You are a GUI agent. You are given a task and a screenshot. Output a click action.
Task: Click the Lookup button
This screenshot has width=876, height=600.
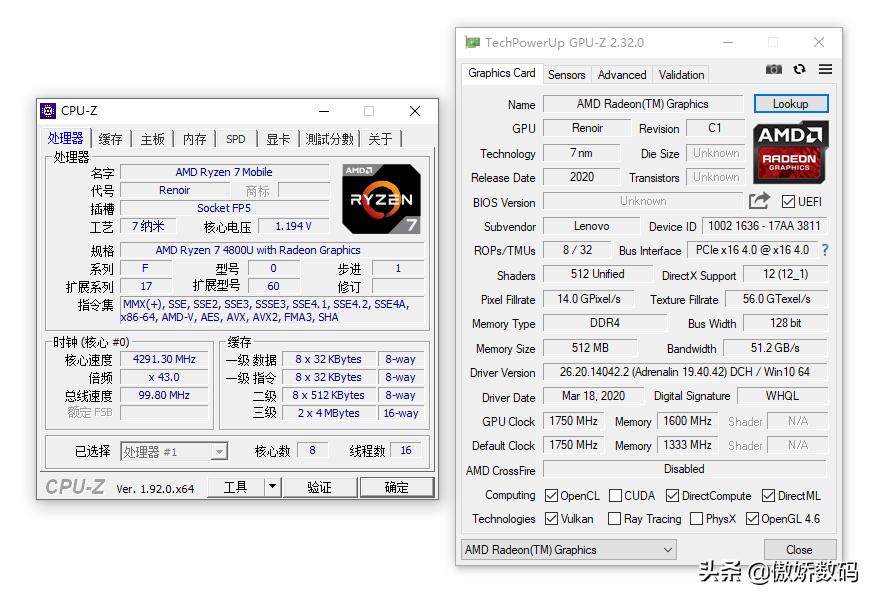791,103
